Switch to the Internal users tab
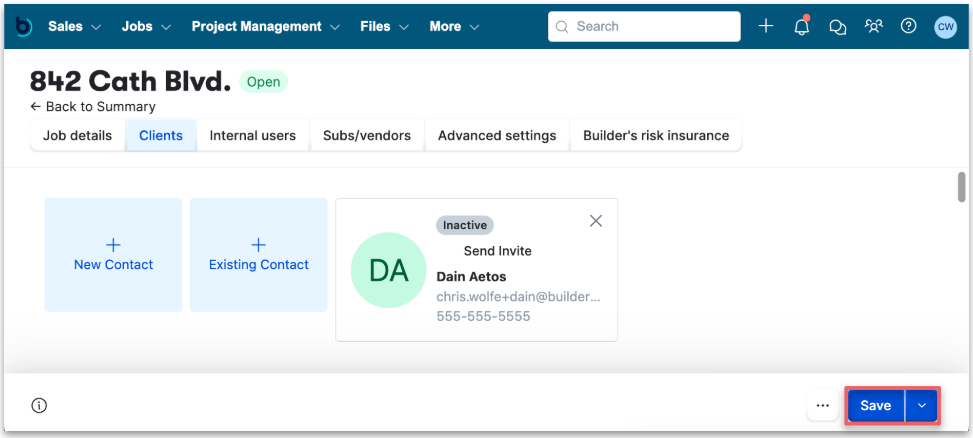The height and width of the screenshot is (438, 973). point(253,135)
